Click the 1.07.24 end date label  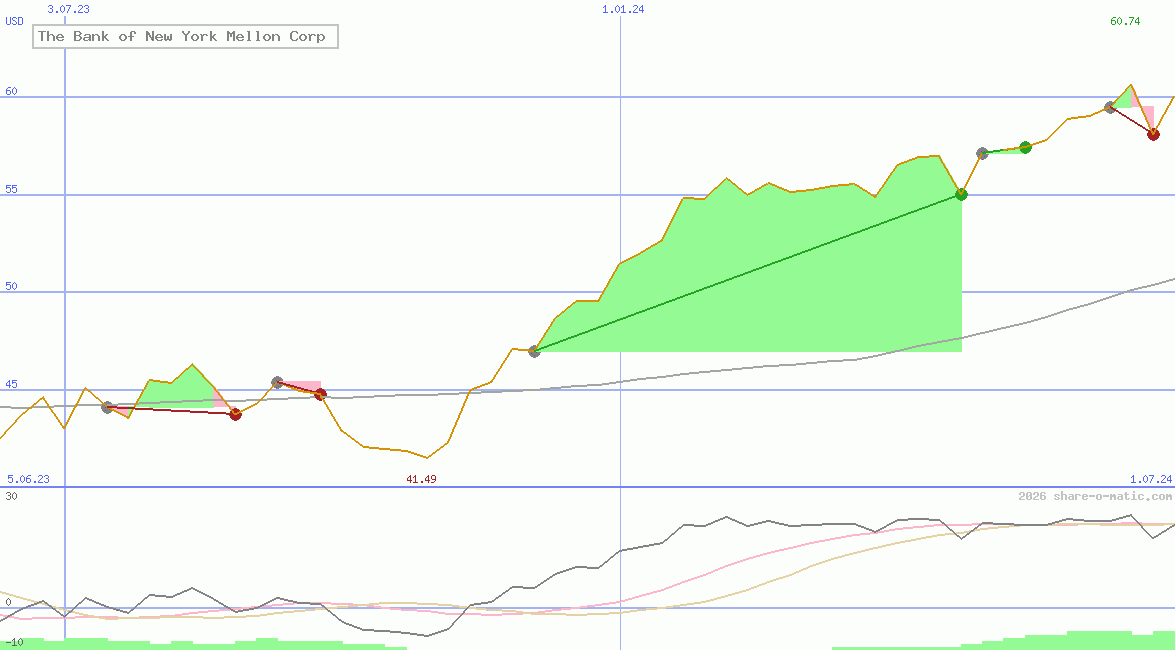(1151, 479)
